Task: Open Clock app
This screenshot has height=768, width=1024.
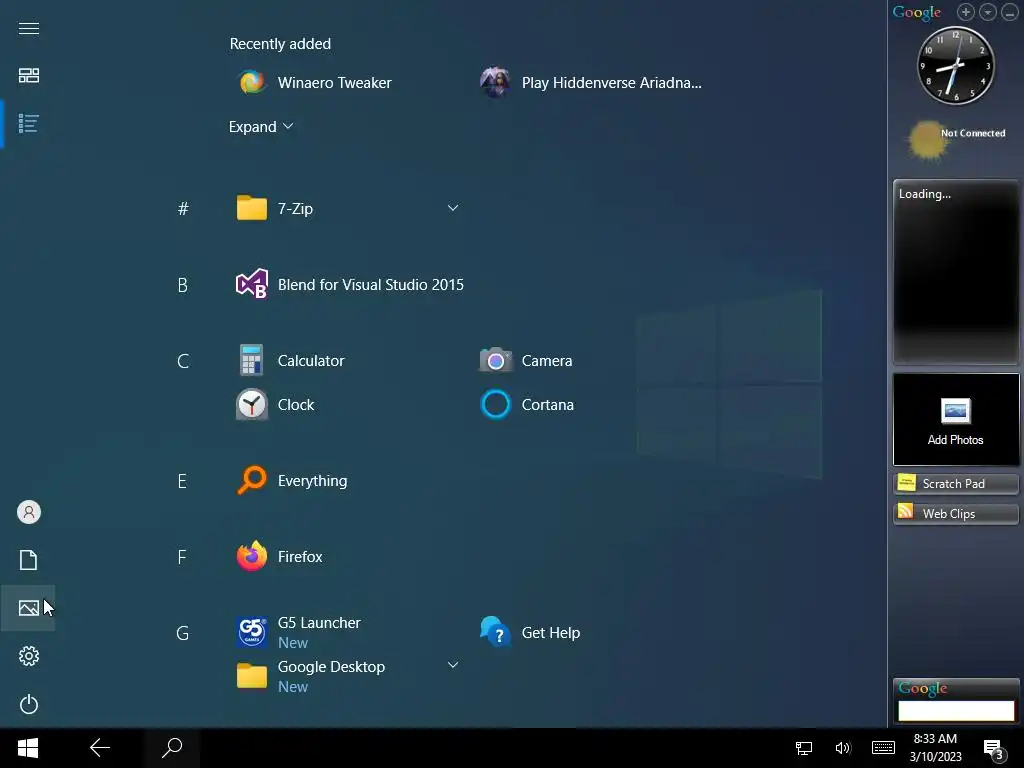Action: [x=275, y=405]
